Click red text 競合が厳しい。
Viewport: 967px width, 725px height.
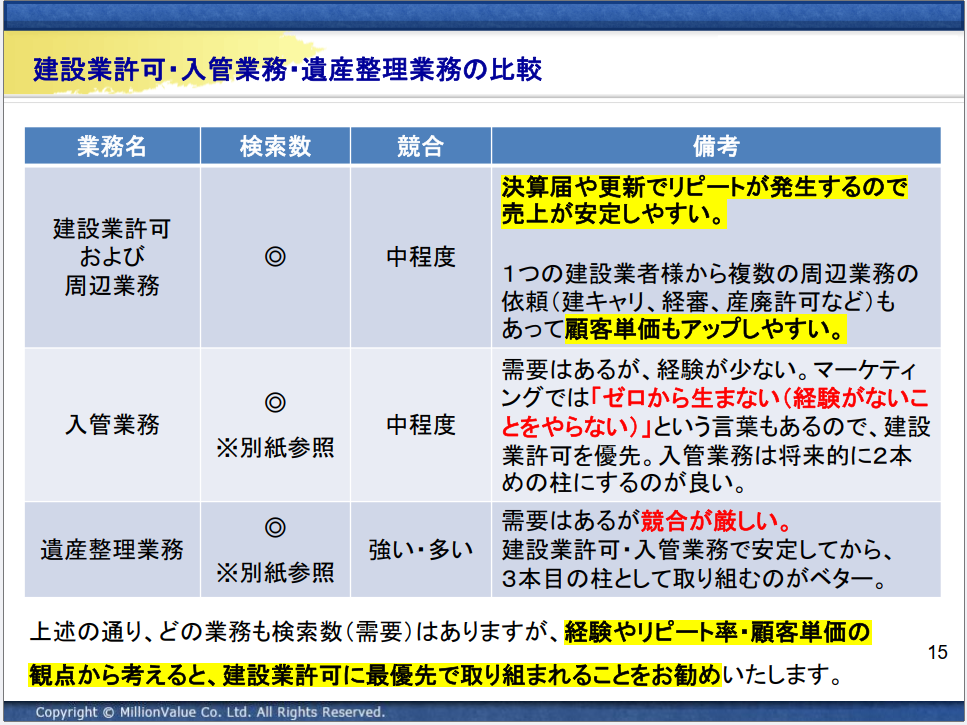coord(717,521)
